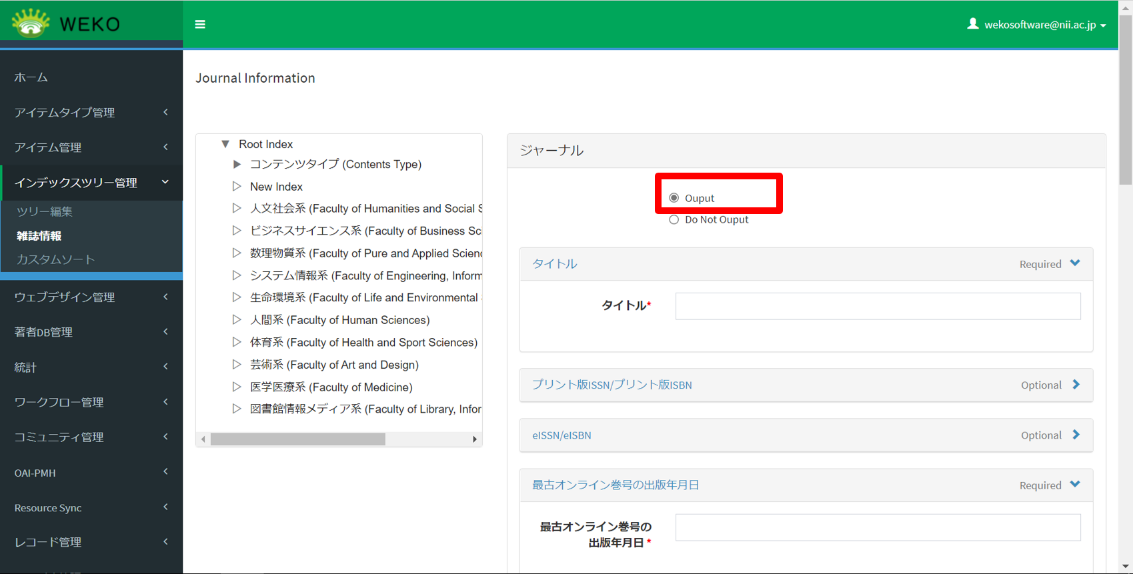Image resolution: width=1133 pixels, height=574 pixels.
Task: Collapse the タイトル Required section chevron
Action: (x=1075, y=263)
